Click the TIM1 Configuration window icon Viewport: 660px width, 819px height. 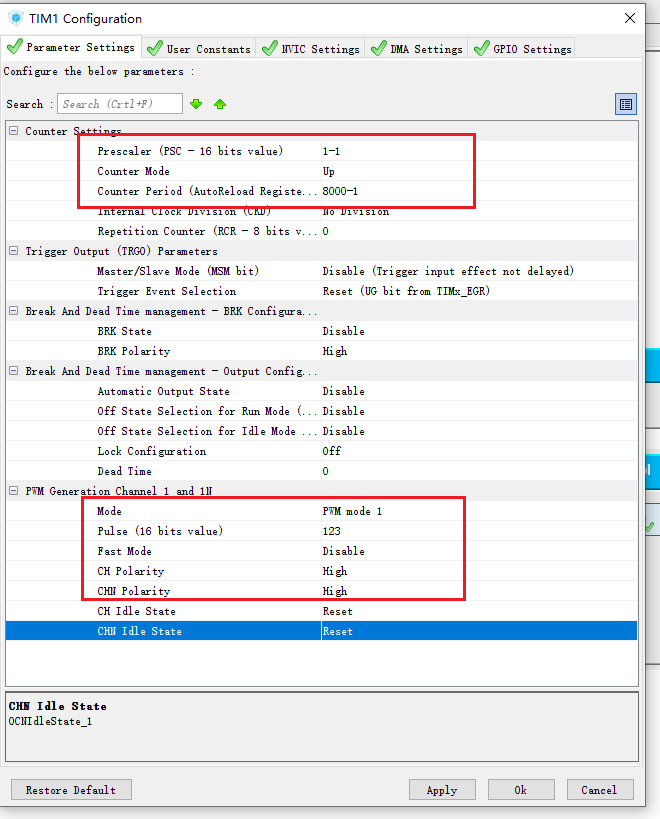[16, 18]
